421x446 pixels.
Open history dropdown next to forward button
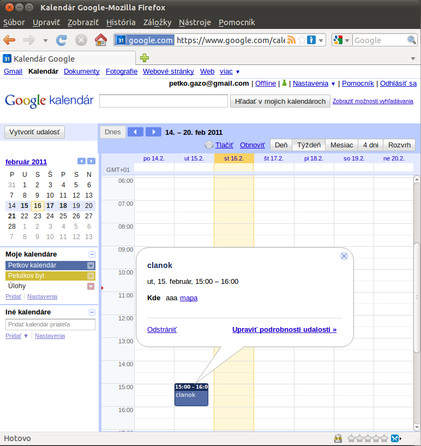click(45, 41)
